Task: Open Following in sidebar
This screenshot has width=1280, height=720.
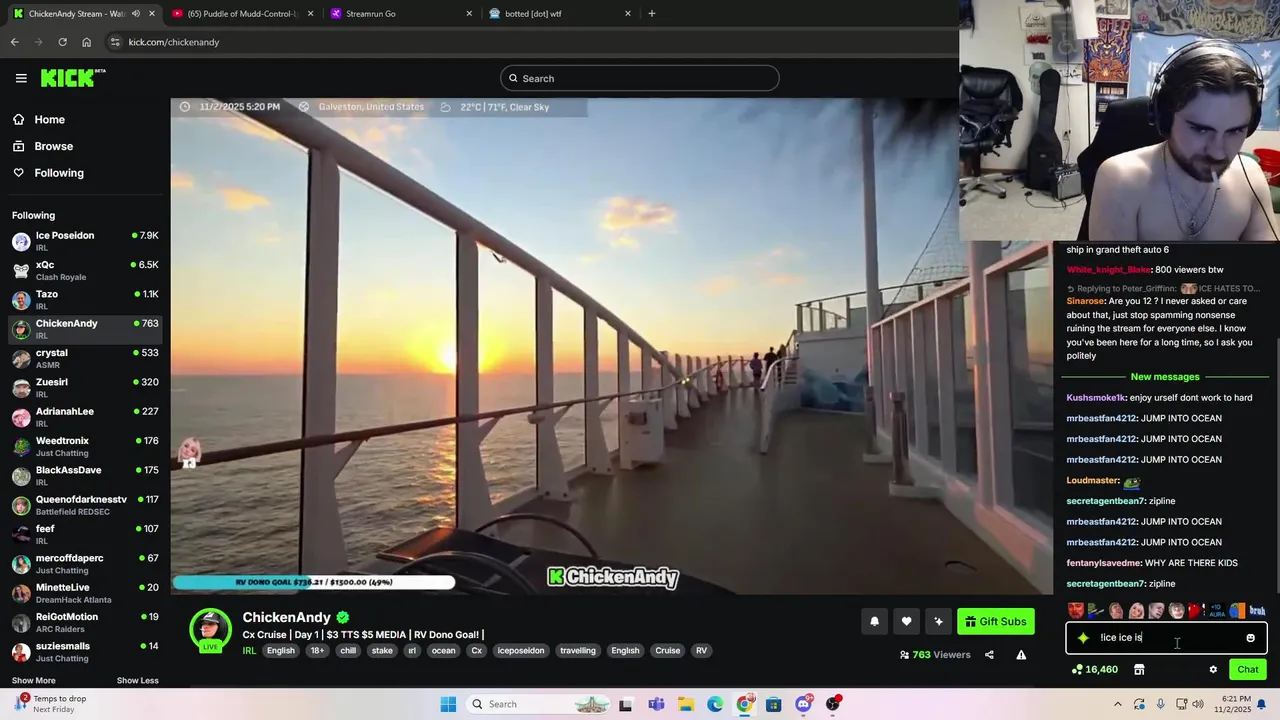Action: 59,173
